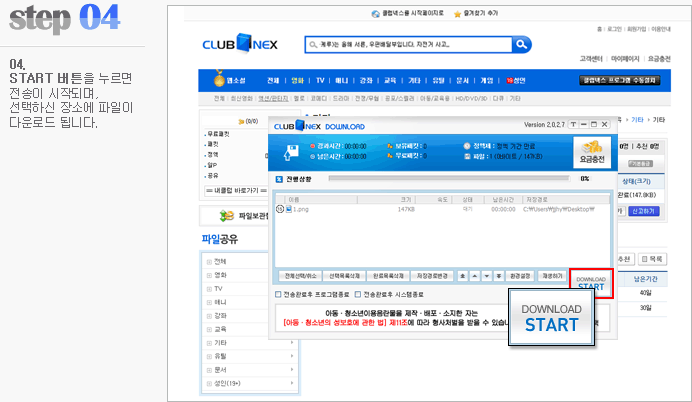The image size is (692, 402).
Task: Click the 진행상황 blue icon
Action: click(x=279, y=179)
